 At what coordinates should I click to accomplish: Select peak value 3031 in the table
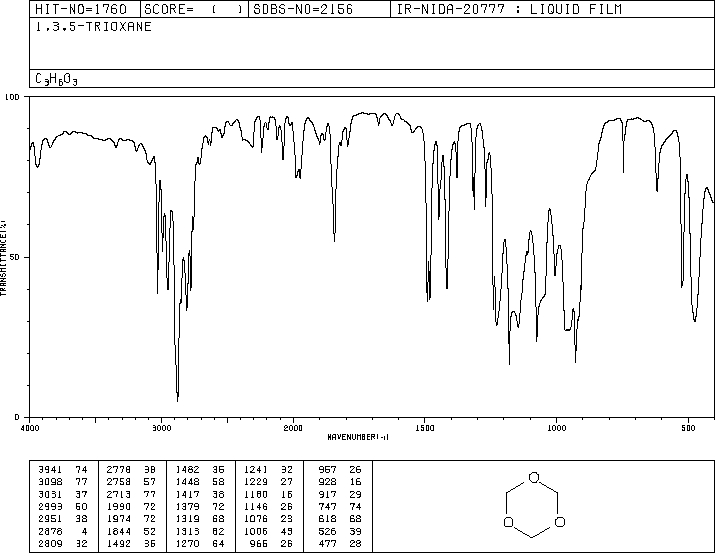(50, 494)
